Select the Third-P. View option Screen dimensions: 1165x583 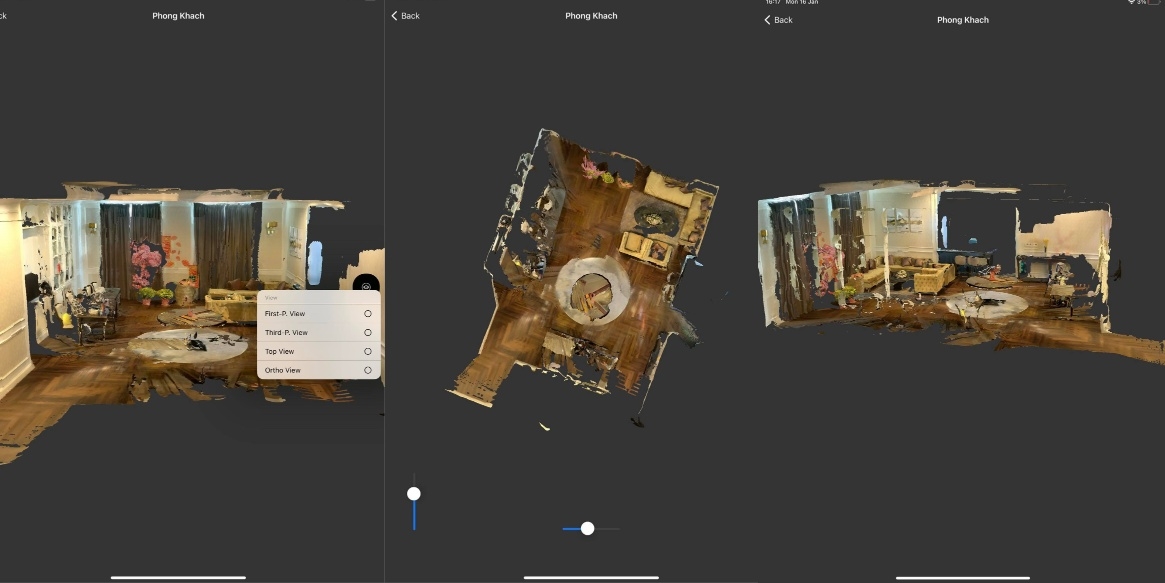point(318,333)
